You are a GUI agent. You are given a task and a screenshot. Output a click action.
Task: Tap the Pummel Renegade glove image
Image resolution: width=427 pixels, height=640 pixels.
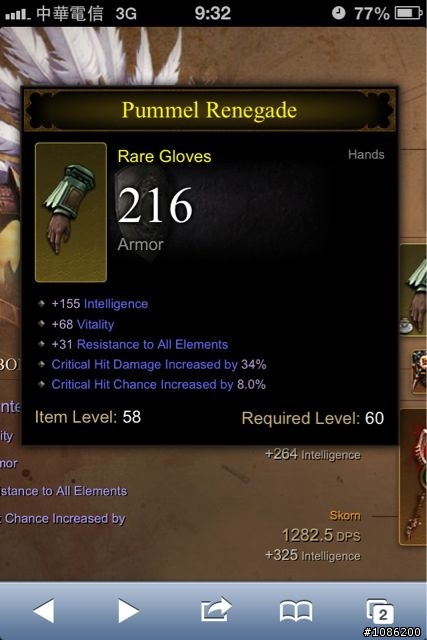tap(71, 212)
